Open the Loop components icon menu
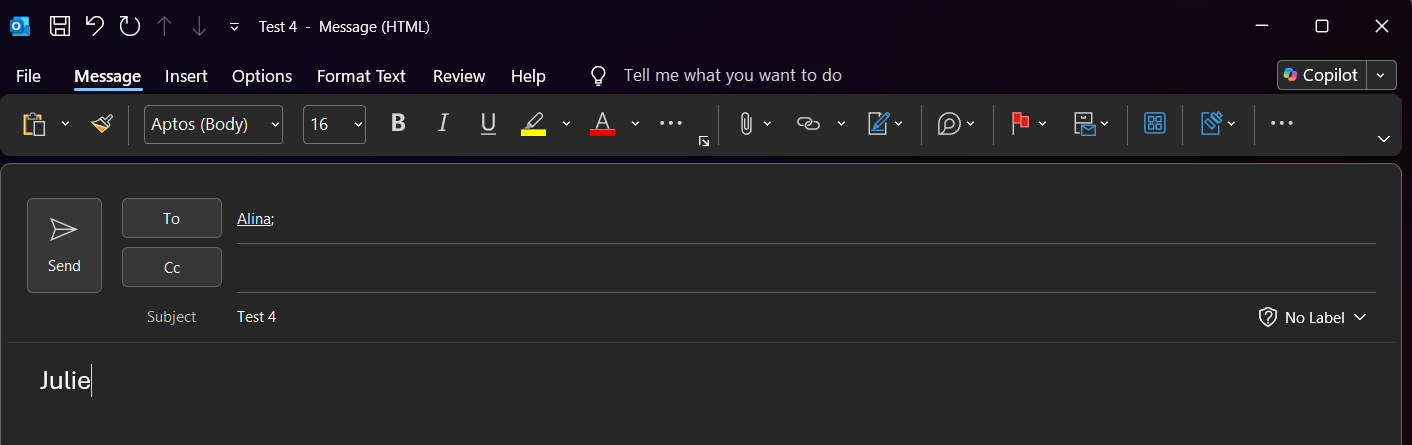Image resolution: width=1412 pixels, height=445 pixels. 956,124
